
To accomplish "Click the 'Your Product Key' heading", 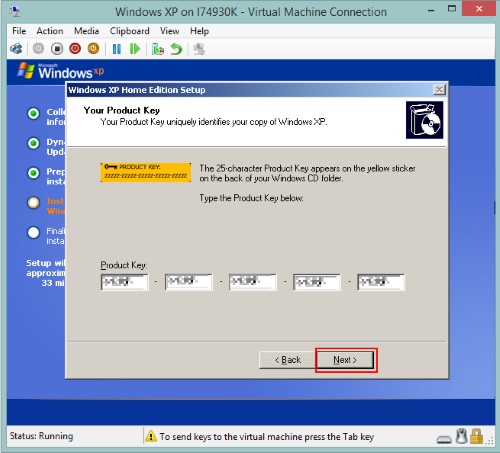I will click(122, 110).
